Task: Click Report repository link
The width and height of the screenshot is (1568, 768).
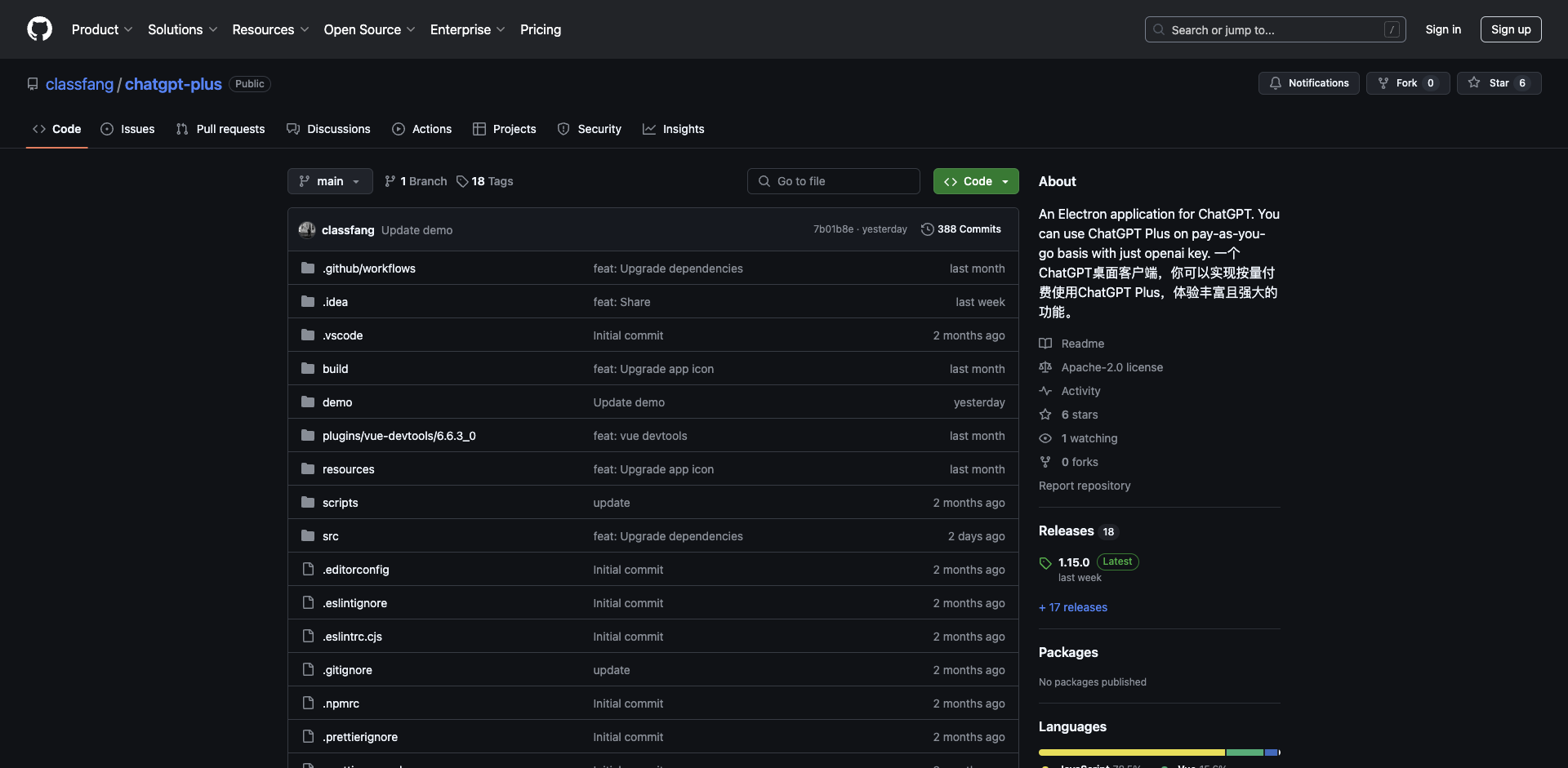Action: point(1085,486)
